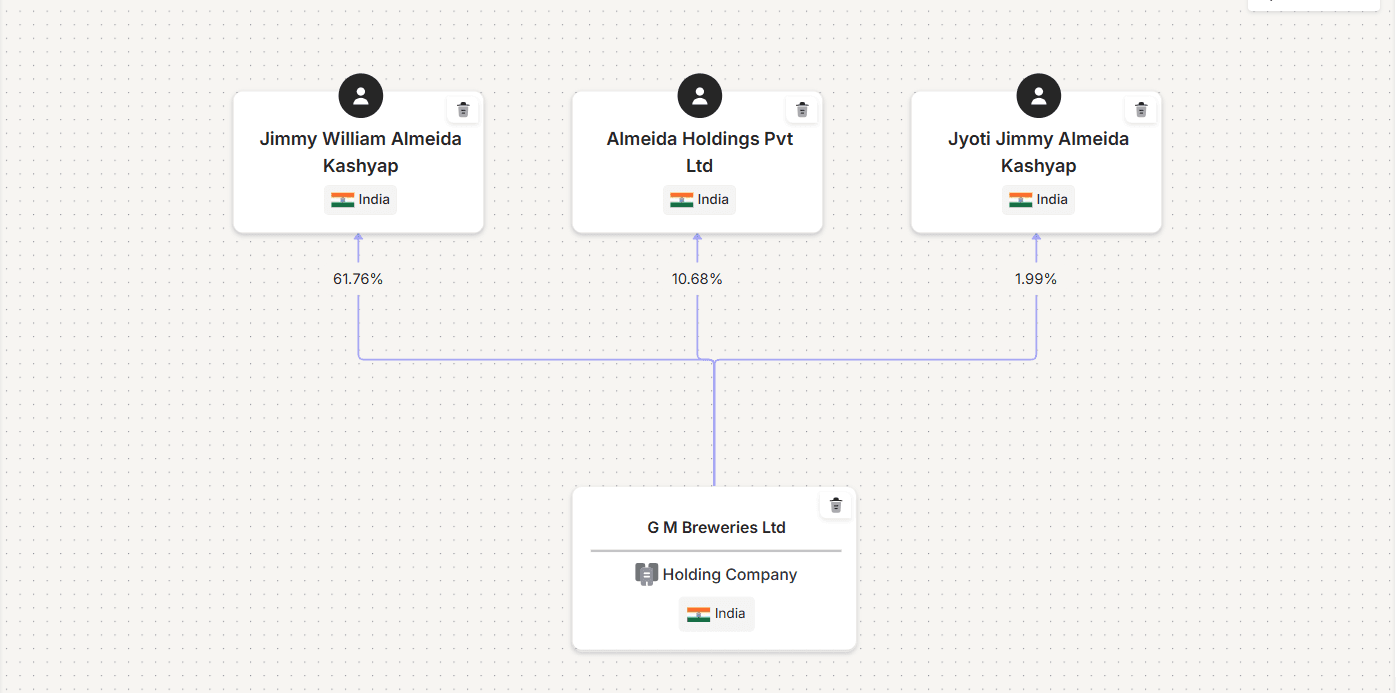1396x693 pixels.
Task: Select the 1.99% ownership label
Action: (1036, 279)
